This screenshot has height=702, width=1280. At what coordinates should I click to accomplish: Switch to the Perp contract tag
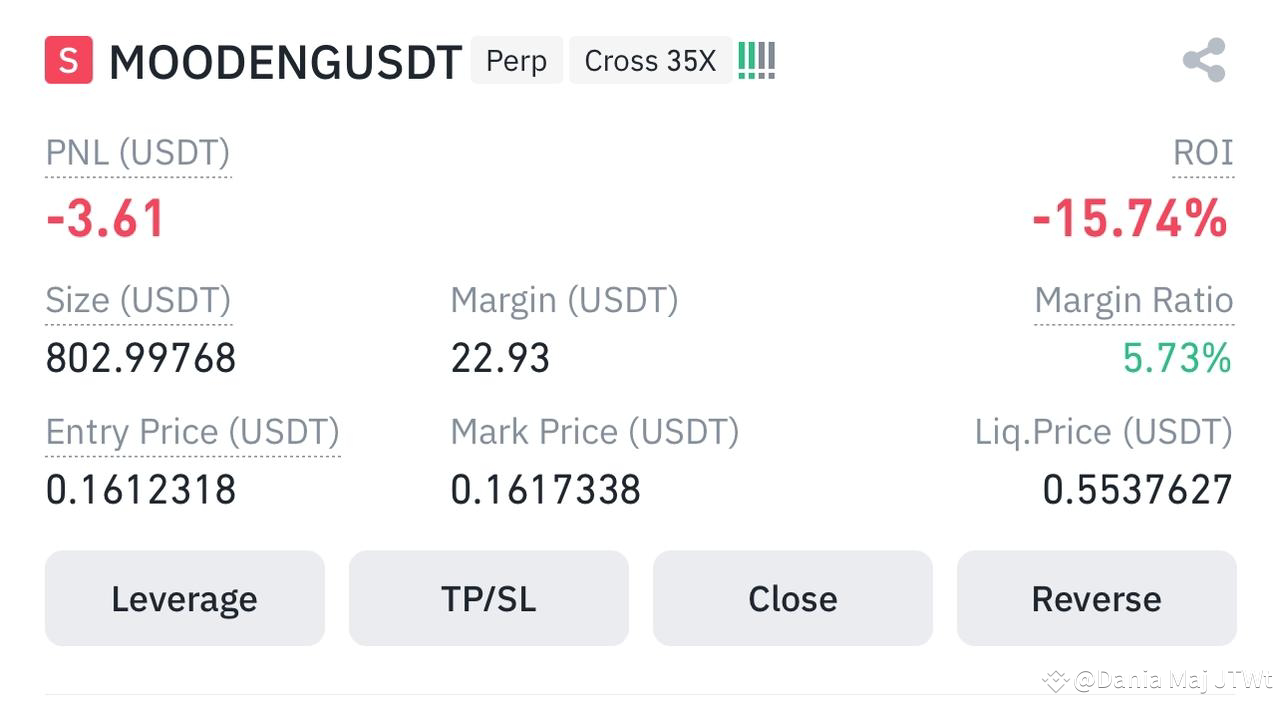[x=516, y=60]
